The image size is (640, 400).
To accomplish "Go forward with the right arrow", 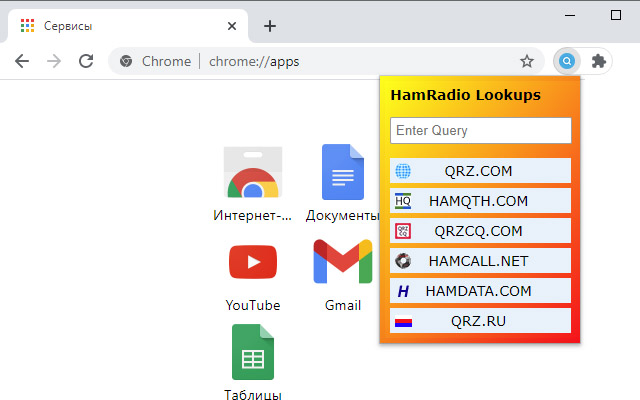I will (54, 61).
